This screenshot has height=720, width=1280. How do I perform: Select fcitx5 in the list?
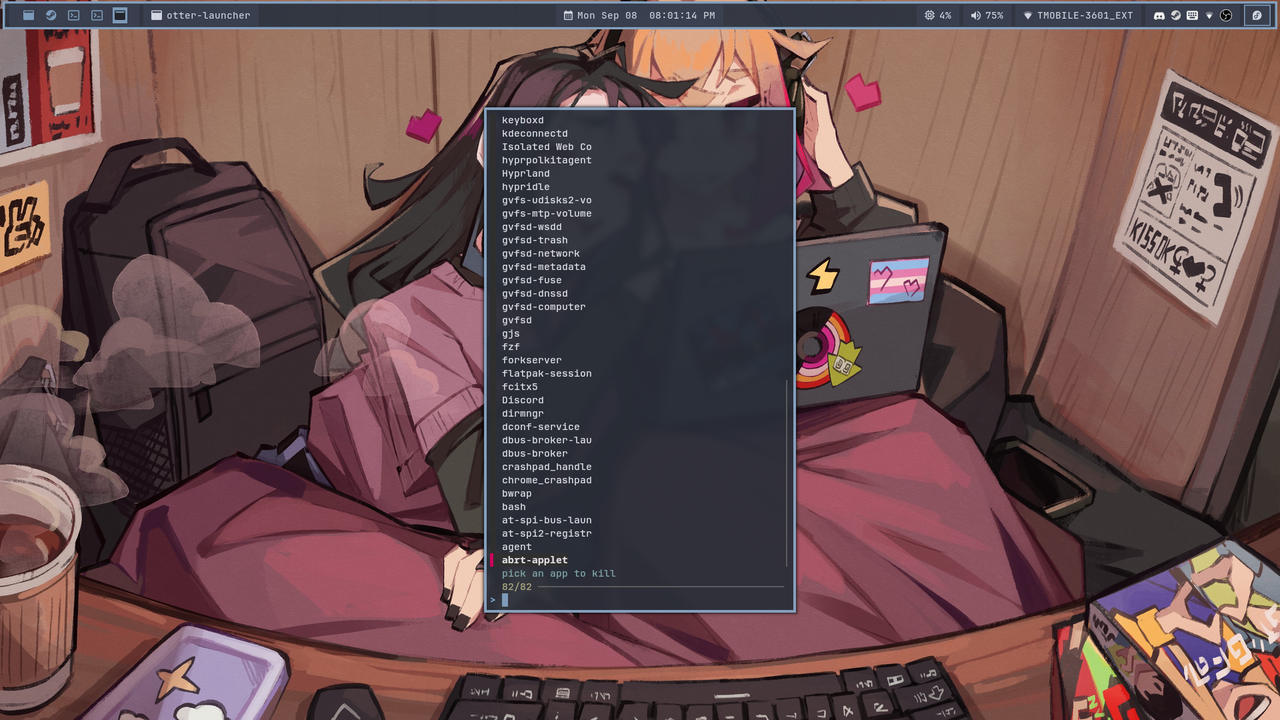pos(520,387)
